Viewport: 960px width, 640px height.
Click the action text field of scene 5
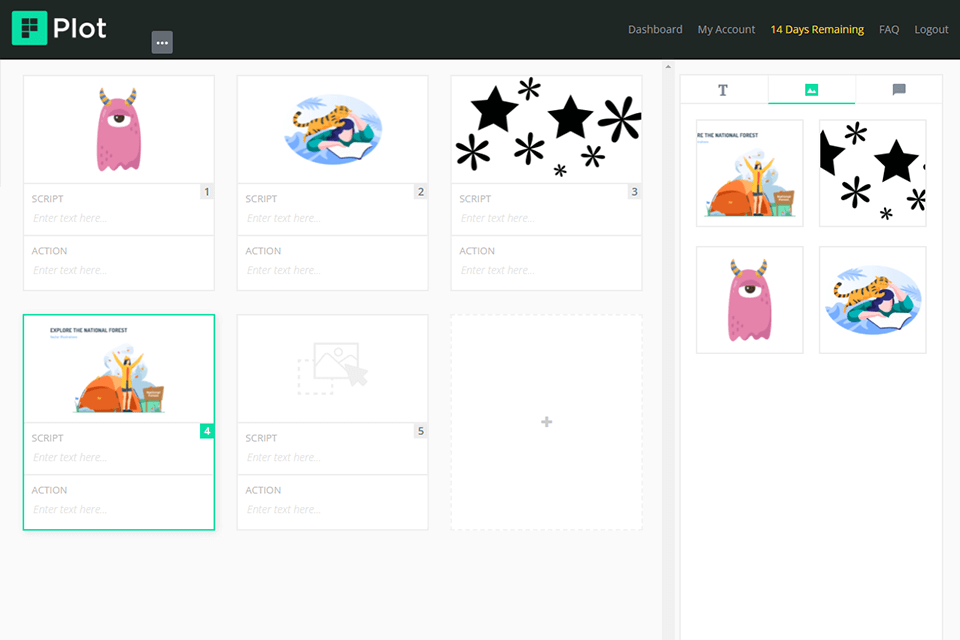[x=333, y=510]
